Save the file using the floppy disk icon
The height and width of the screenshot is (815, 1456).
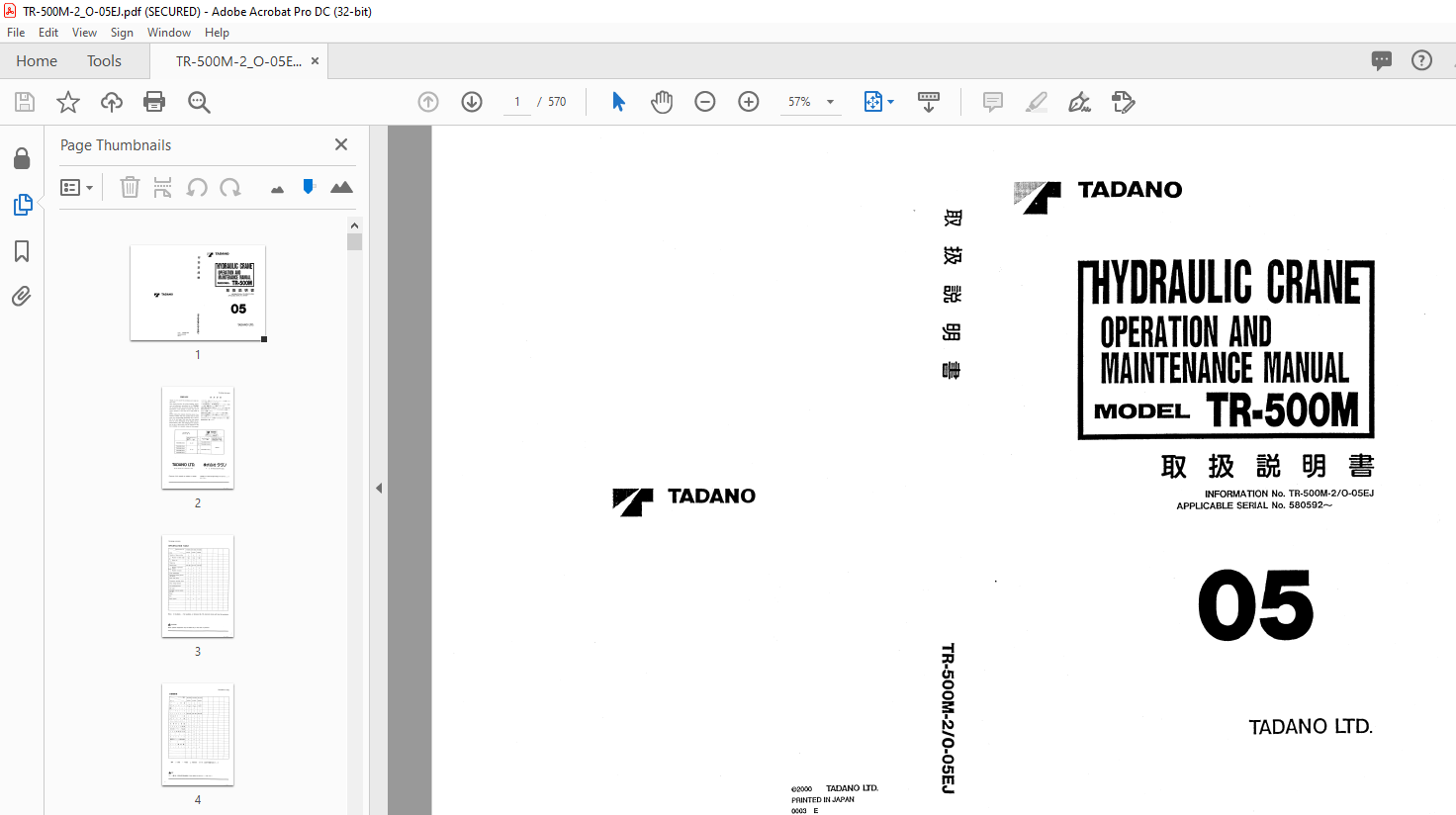click(x=25, y=102)
